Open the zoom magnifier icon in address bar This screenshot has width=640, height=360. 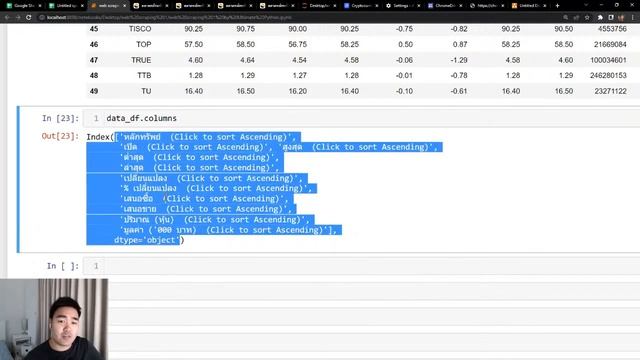coord(566,18)
